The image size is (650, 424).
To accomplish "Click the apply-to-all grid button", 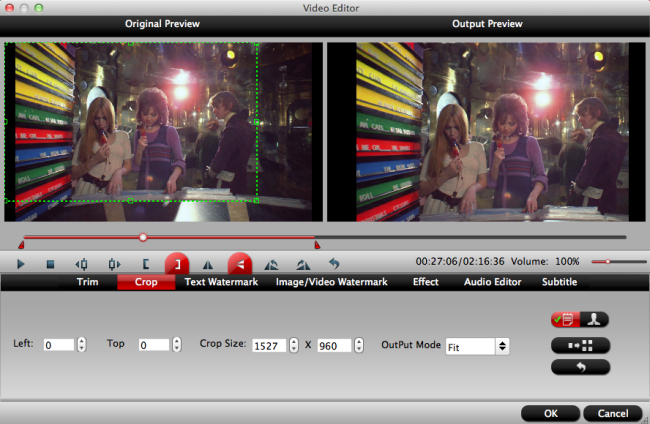I will click(x=580, y=345).
